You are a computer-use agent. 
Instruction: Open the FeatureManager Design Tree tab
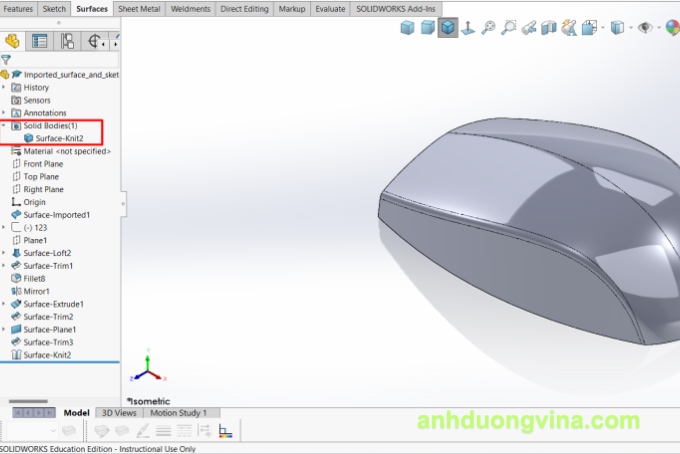[13, 41]
